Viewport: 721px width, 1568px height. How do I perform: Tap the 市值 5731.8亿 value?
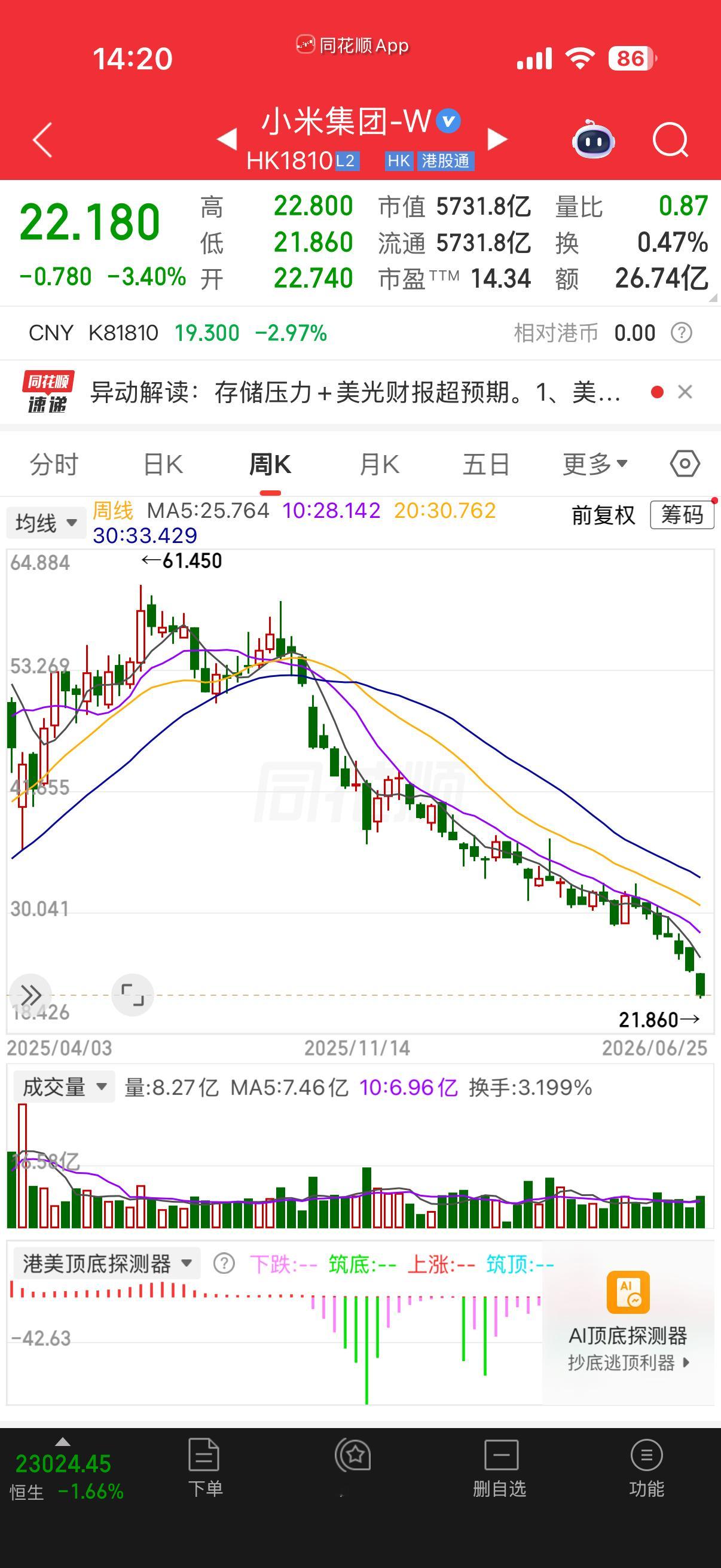pos(484,207)
